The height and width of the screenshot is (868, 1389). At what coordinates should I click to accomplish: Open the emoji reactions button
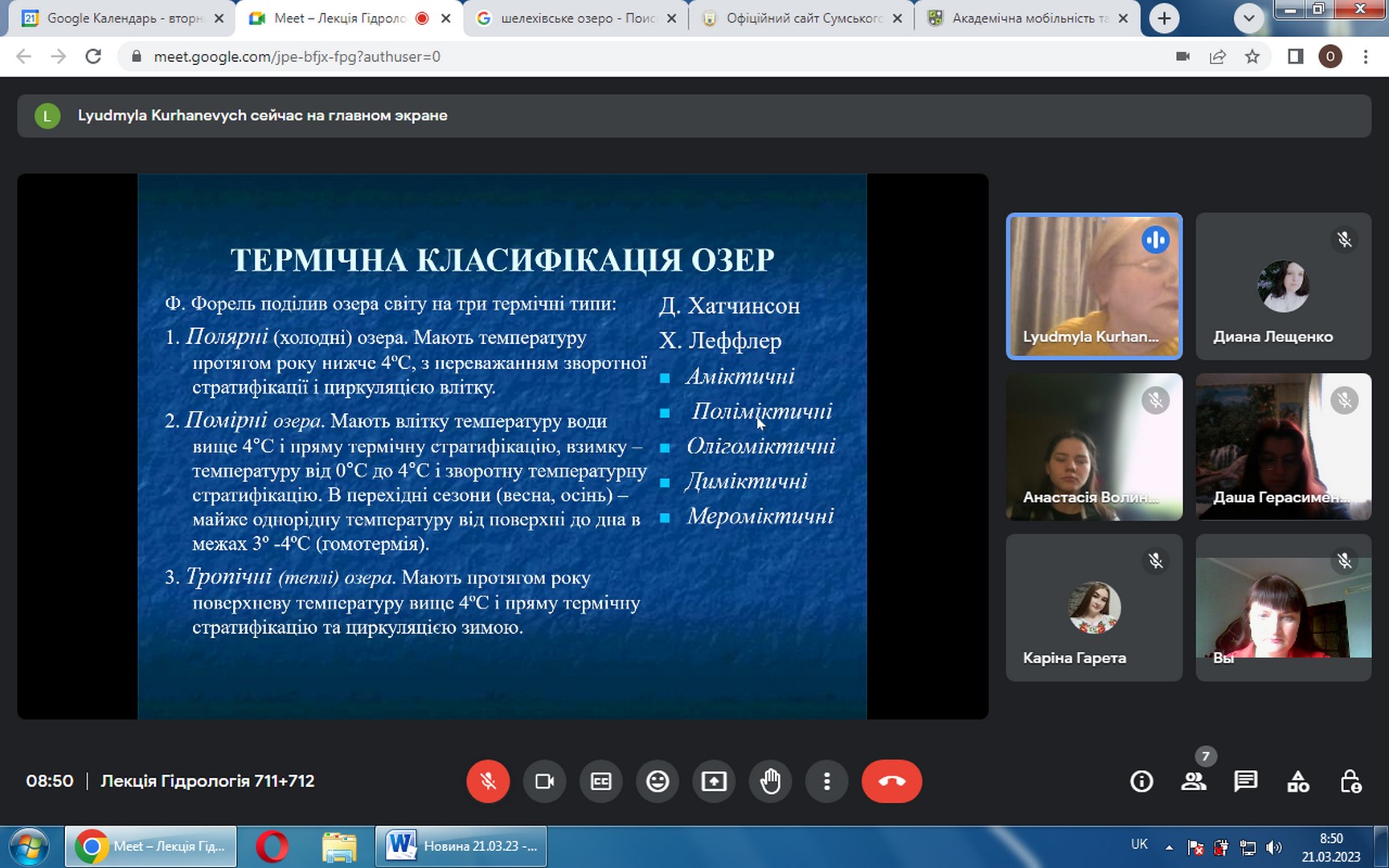[x=658, y=781]
